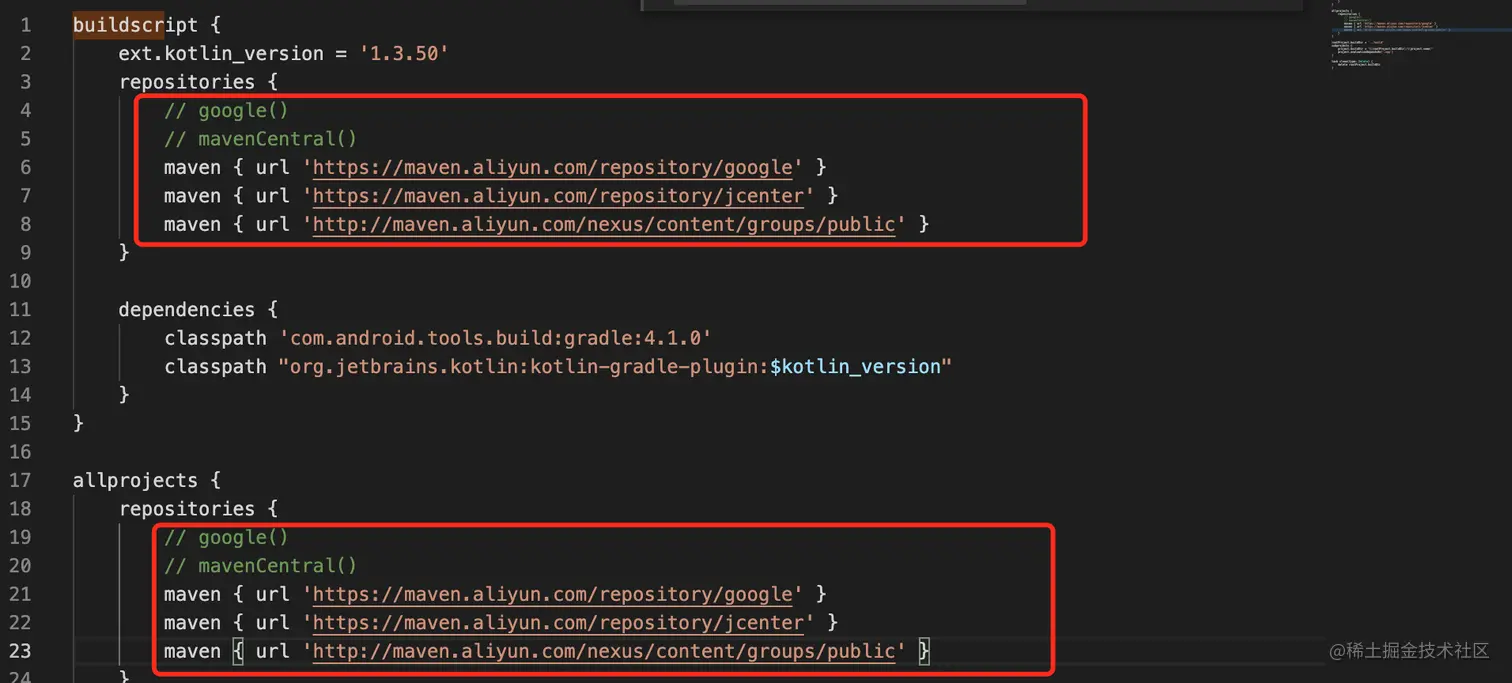The height and width of the screenshot is (683, 1512).
Task: Click the 'com.android.tools.build:gradle:4.1.0' string
Action: 495,338
